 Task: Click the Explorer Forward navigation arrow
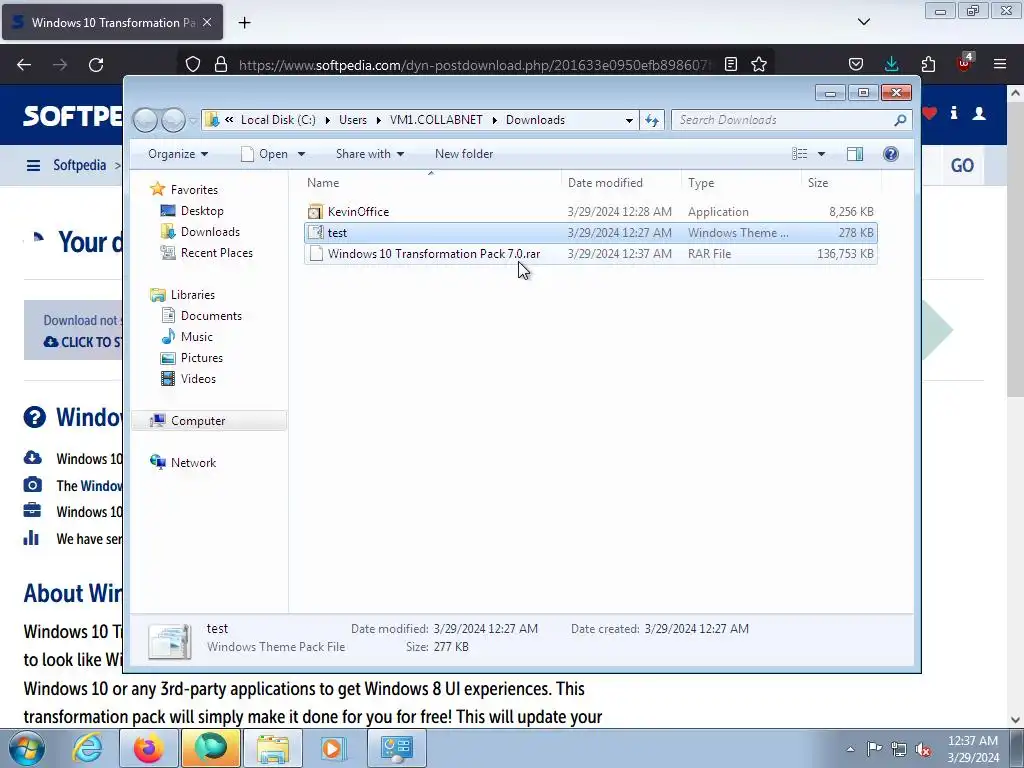(173, 120)
